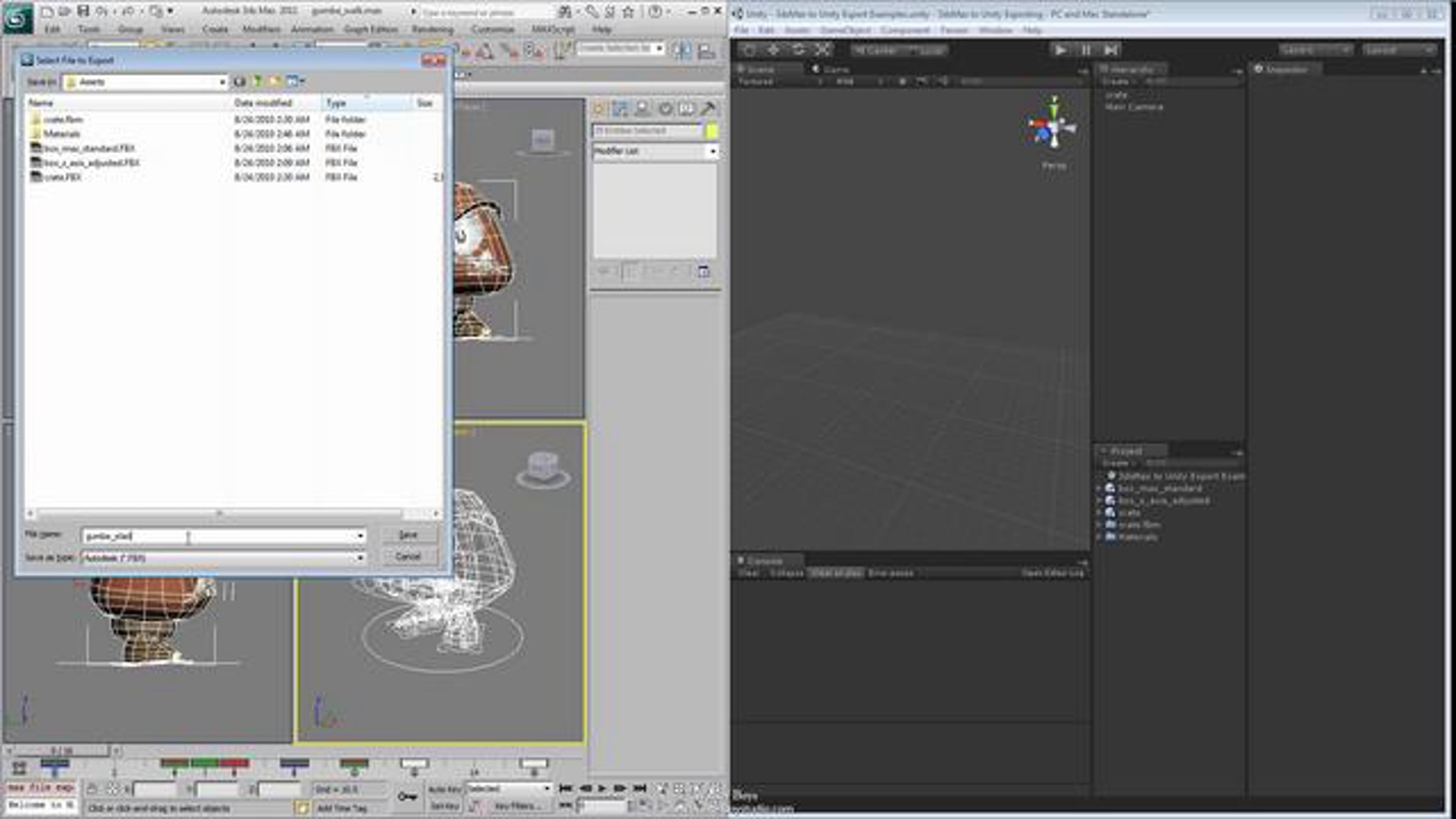
Task: Open the Hierarchy command panel tab
Action: pyautogui.click(x=642, y=109)
